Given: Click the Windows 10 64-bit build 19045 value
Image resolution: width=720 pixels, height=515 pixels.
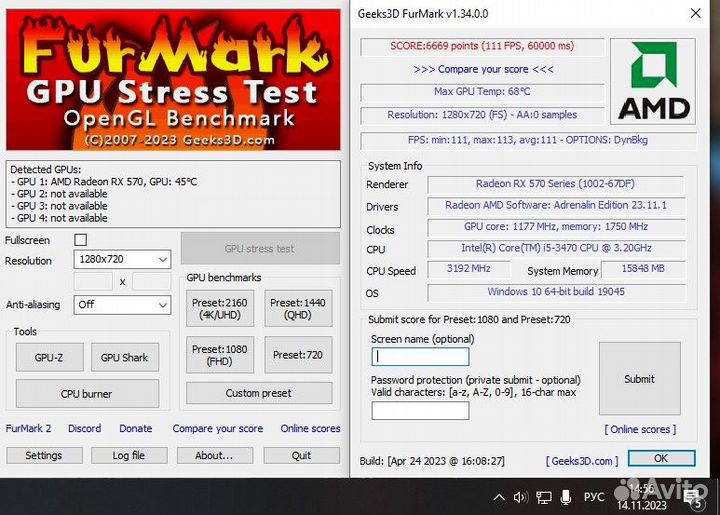Looking at the screenshot, I should click(556, 292).
